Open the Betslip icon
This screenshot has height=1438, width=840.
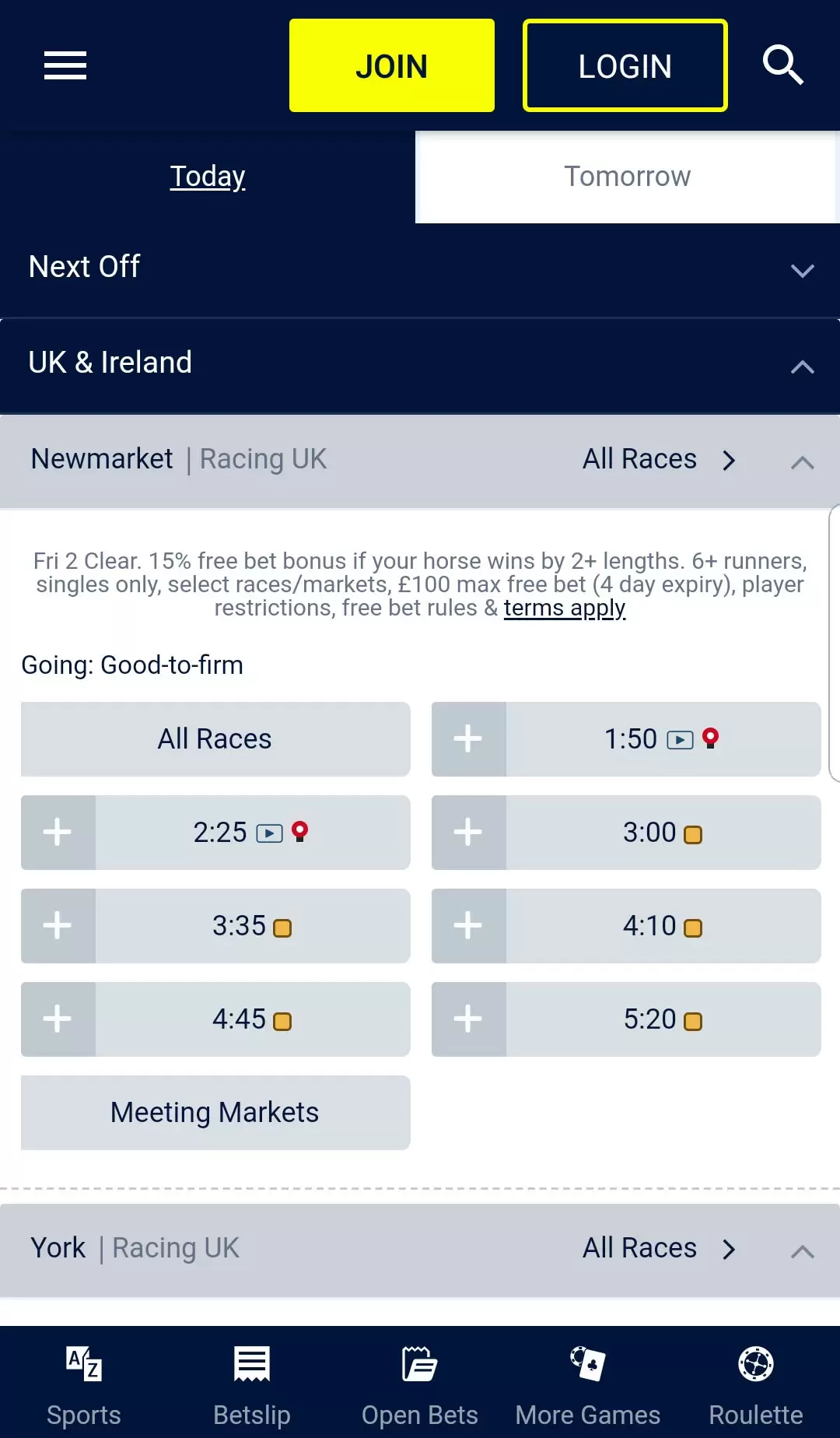click(x=252, y=1363)
